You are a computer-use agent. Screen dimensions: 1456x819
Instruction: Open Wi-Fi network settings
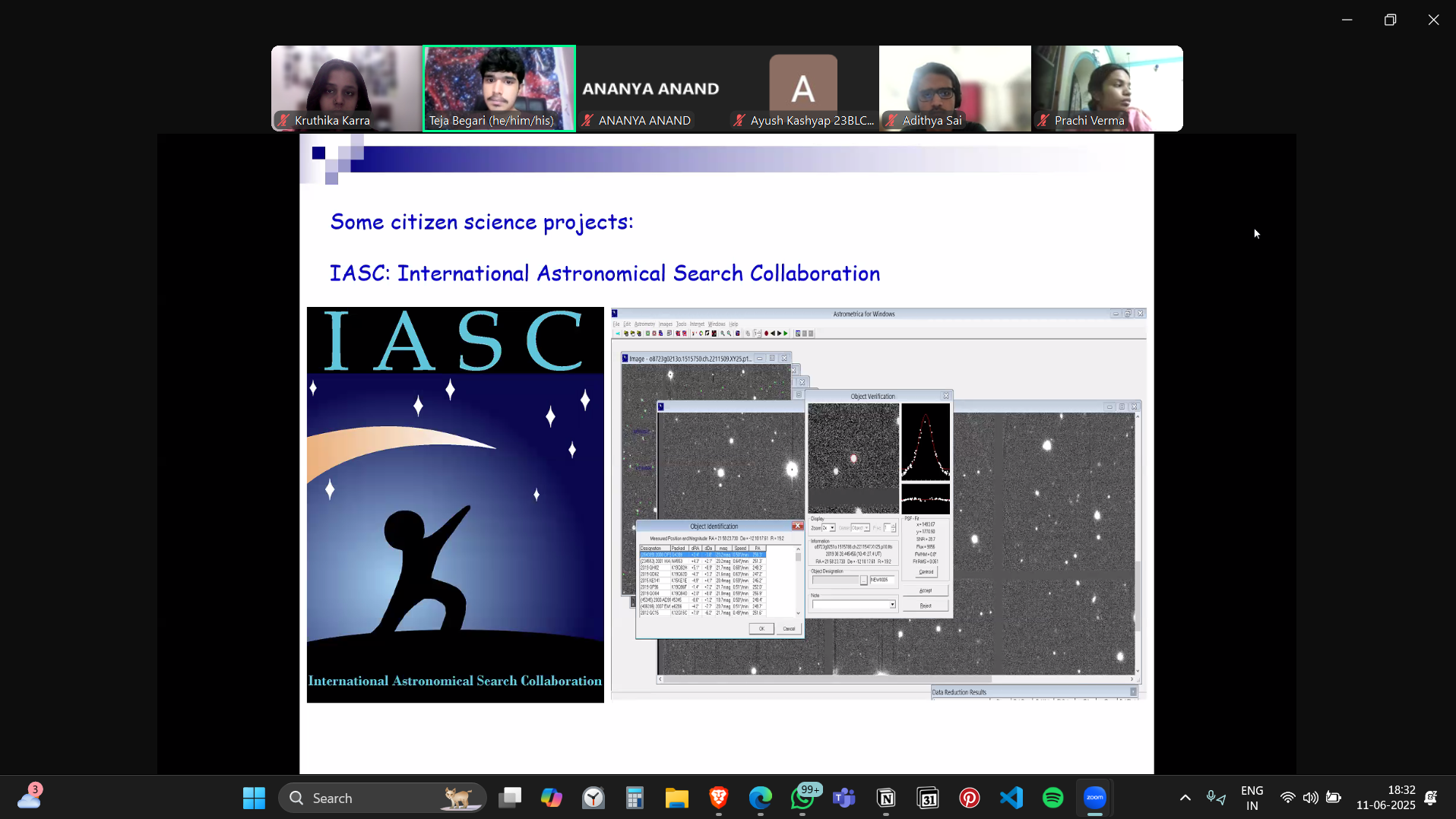tap(1287, 798)
